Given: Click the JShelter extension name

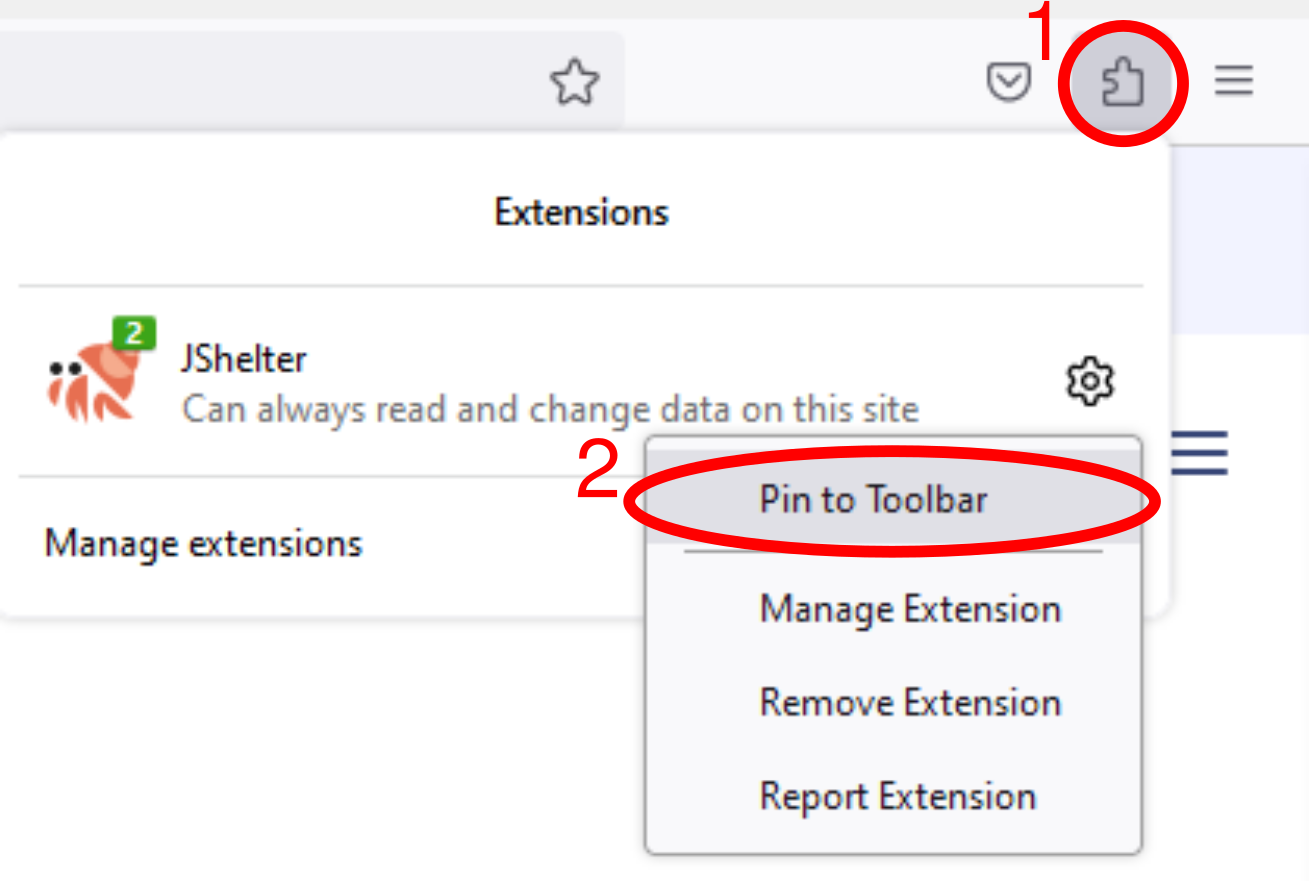Looking at the screenshot, I should [x=244, y=359].
